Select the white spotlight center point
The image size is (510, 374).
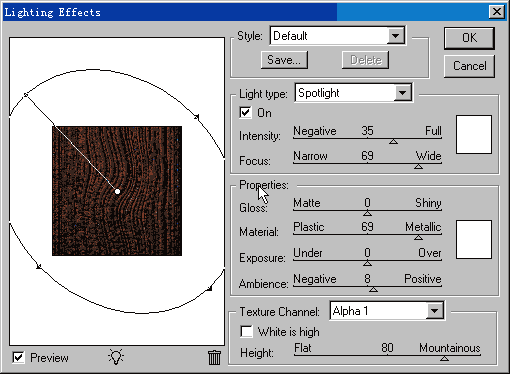[117, 191]
